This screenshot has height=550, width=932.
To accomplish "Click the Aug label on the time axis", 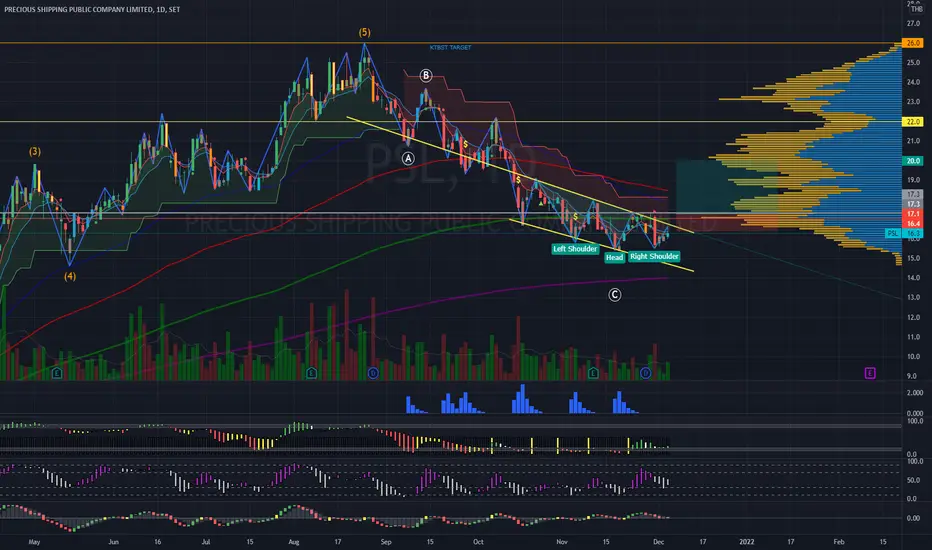I will click(x=294, y=542).
